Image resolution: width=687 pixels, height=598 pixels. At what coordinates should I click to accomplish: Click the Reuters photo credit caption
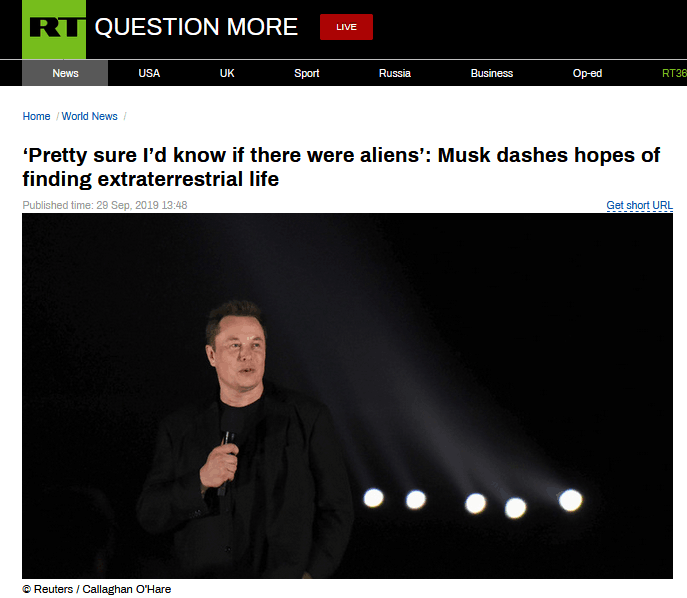pos(96,589)
